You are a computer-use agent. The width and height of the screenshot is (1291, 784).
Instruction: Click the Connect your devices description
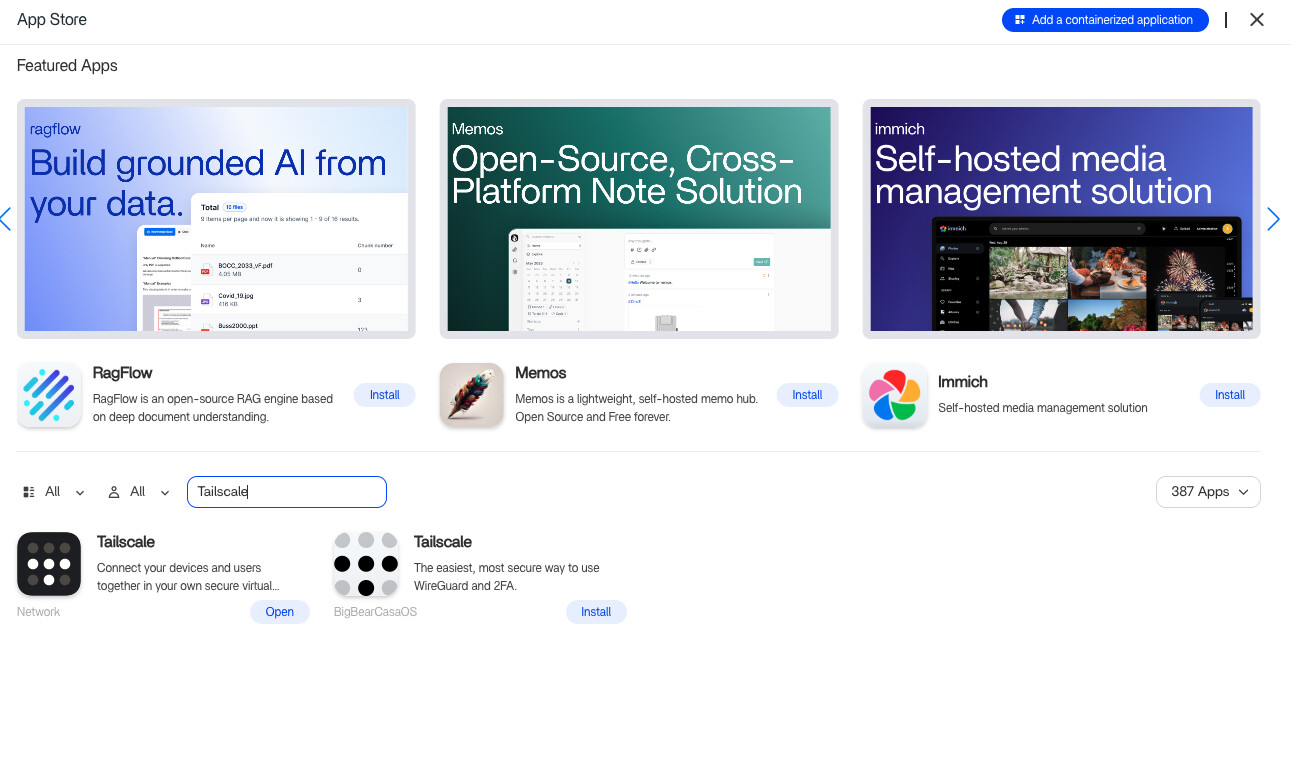click(x=188, y=577)
